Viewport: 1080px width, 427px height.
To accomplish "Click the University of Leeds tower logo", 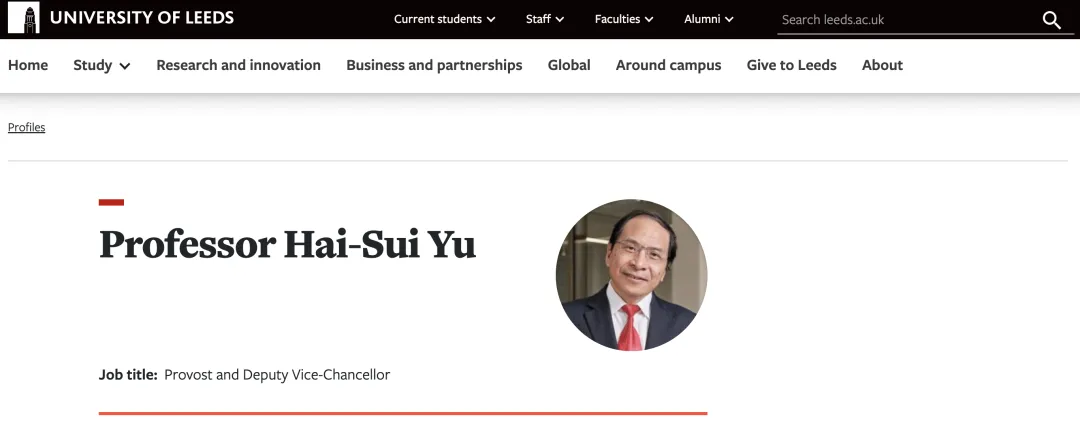I will (23, 18).
